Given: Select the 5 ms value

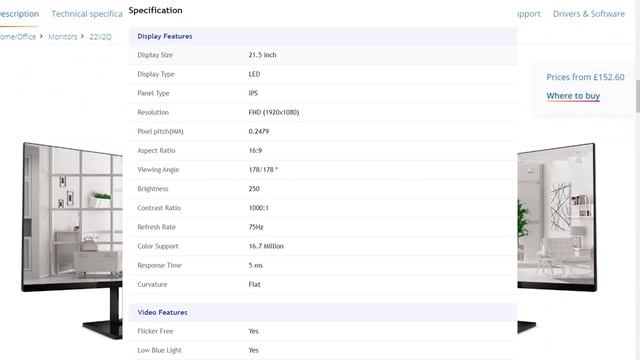Looking at the screenshot, I should coord(256,266).
